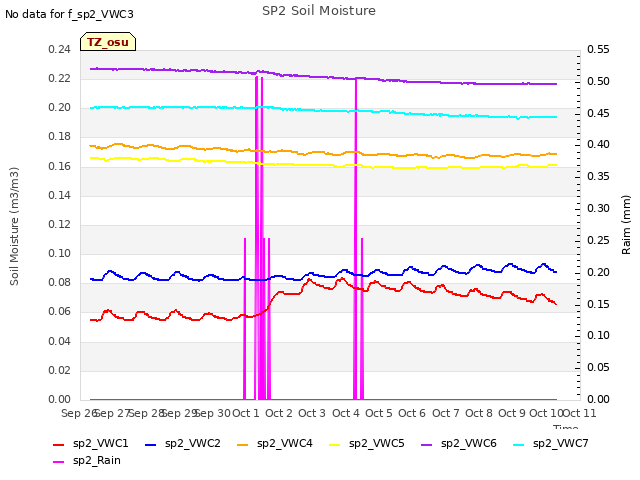Click the red sp2_VWC1 legend swatch
This screenshot has height=480, width=640.
click(x=59, y=444)
